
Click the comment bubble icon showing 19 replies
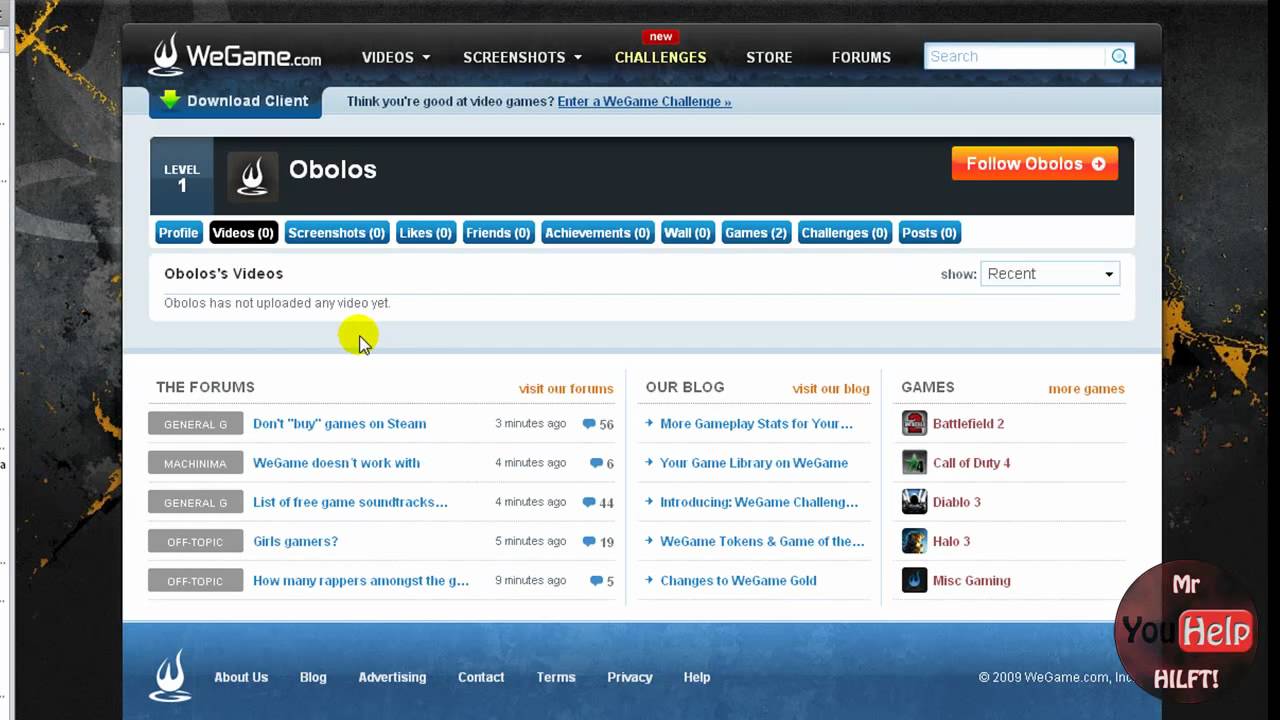(589, 541)
